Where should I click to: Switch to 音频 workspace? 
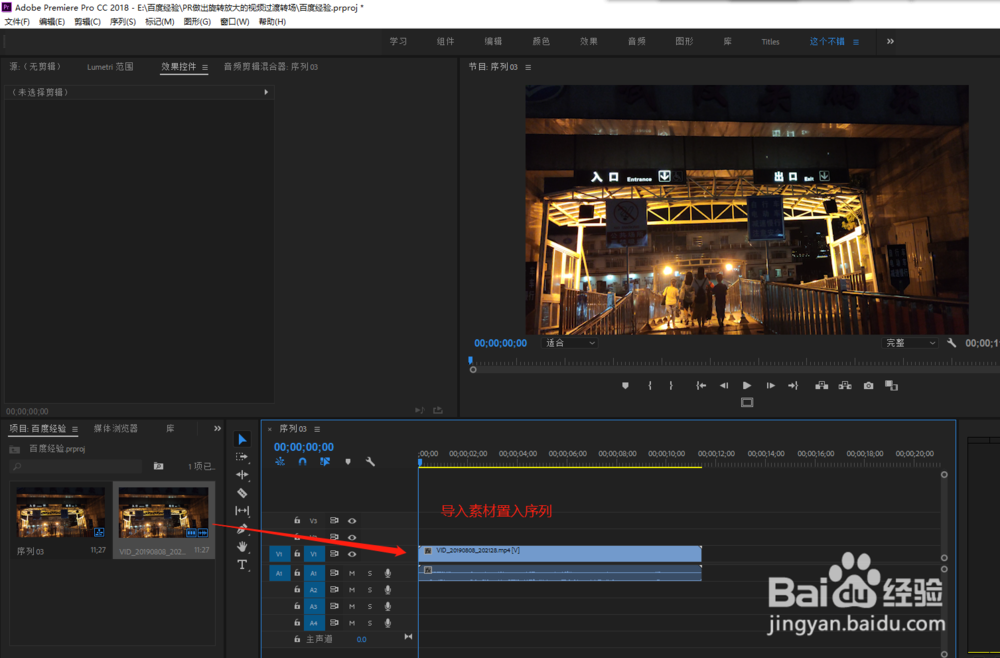click(636, 41)
